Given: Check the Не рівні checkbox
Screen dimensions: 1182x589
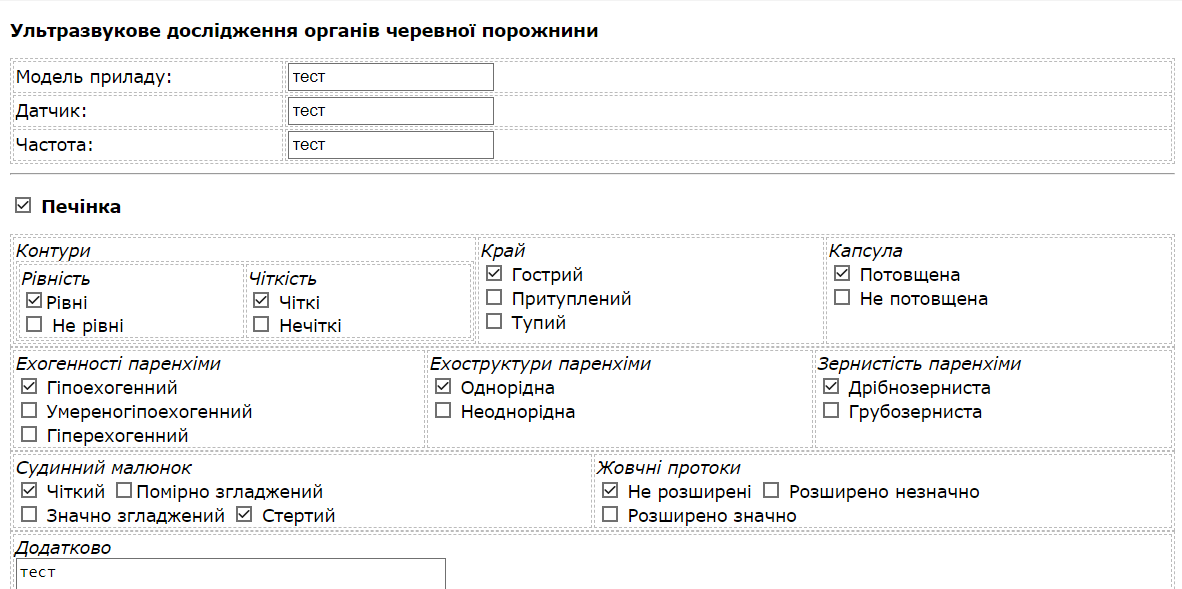Looking at the screenshot, I should click(34, 324).
